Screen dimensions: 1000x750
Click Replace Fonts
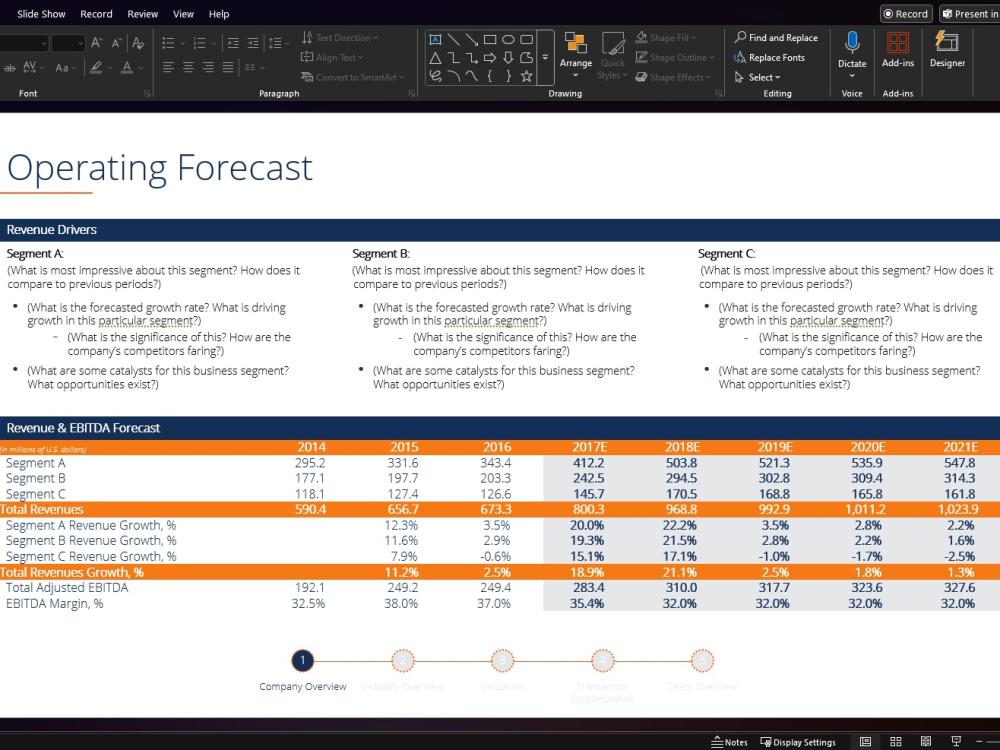pos(769,57)
